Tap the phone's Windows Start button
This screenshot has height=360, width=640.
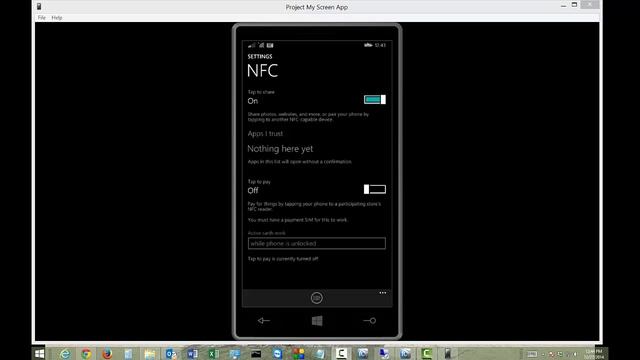(317, 321)
